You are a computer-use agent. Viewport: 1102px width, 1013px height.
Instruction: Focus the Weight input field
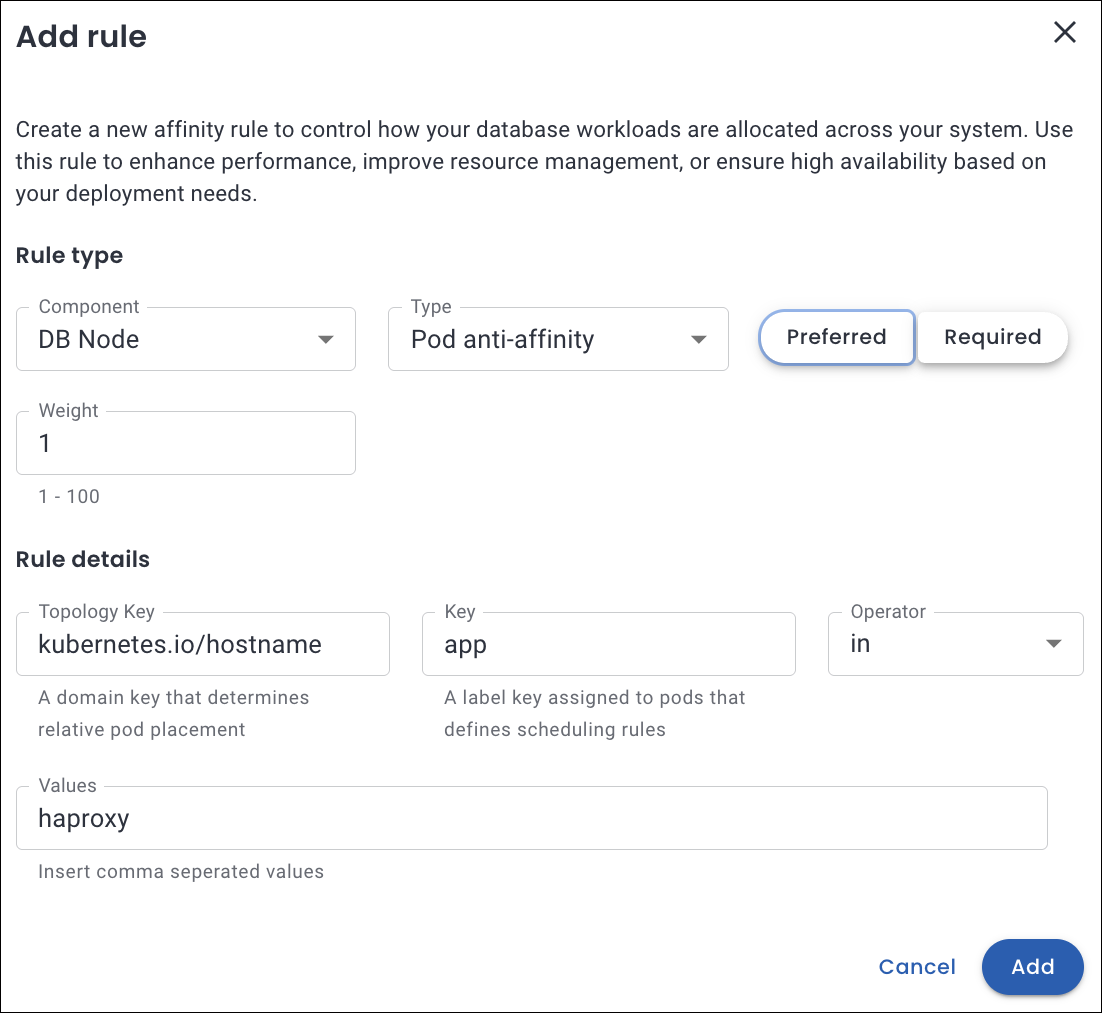tap(186, 443)
